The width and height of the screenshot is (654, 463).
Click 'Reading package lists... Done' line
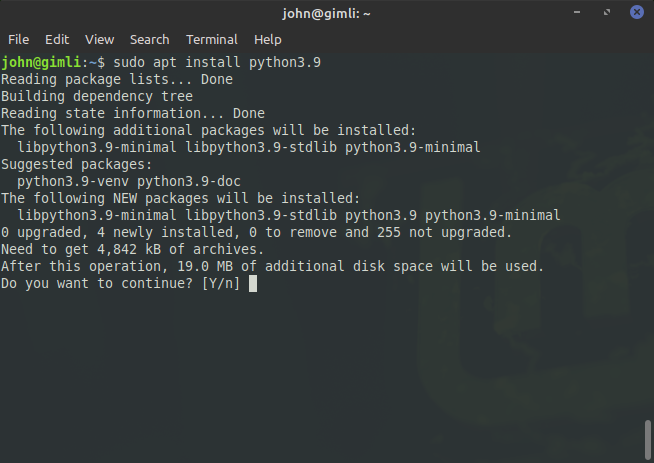117,79
